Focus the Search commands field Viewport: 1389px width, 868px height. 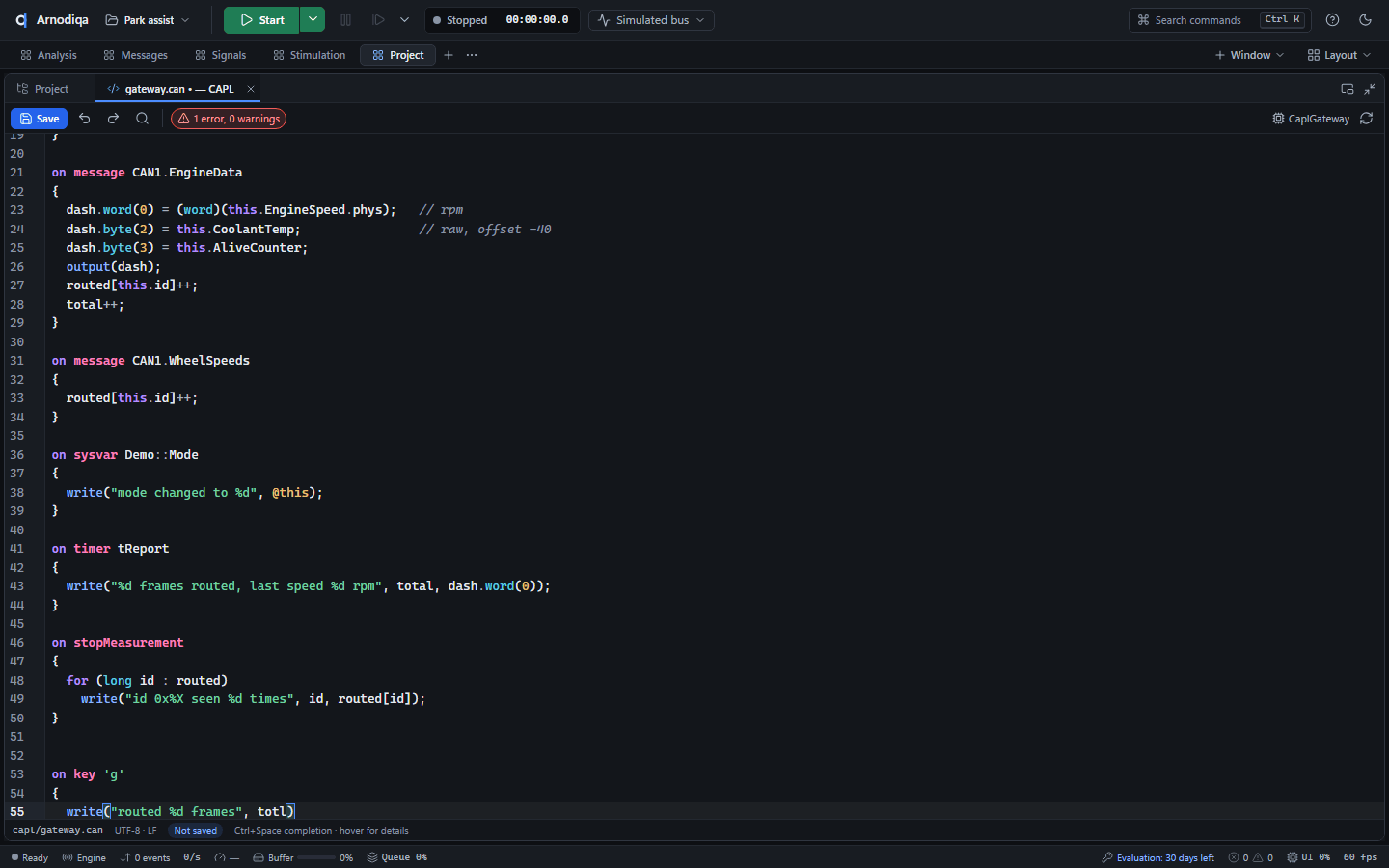coord(1221,20)
